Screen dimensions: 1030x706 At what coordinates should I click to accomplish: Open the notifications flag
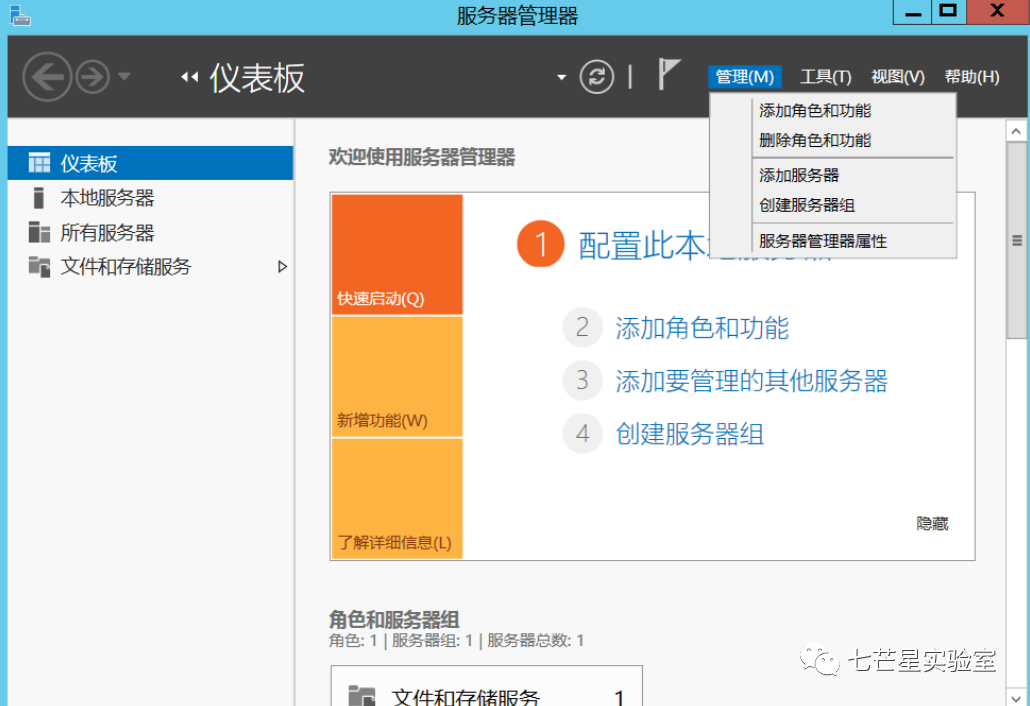pyautogui.click(x=668, y=74)
